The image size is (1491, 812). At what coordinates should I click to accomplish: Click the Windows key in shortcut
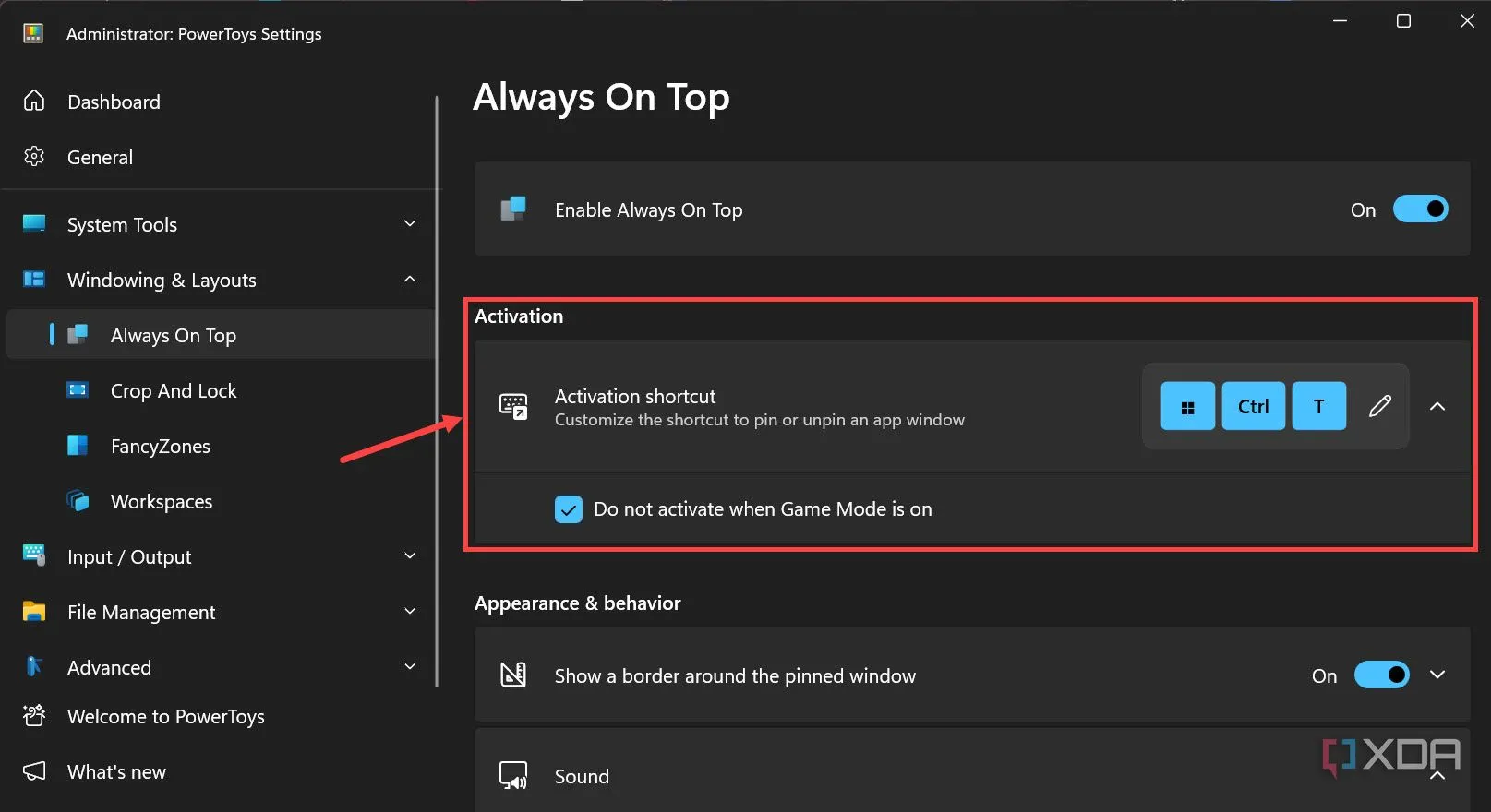pyautogui.click(x=1188, y=406)
